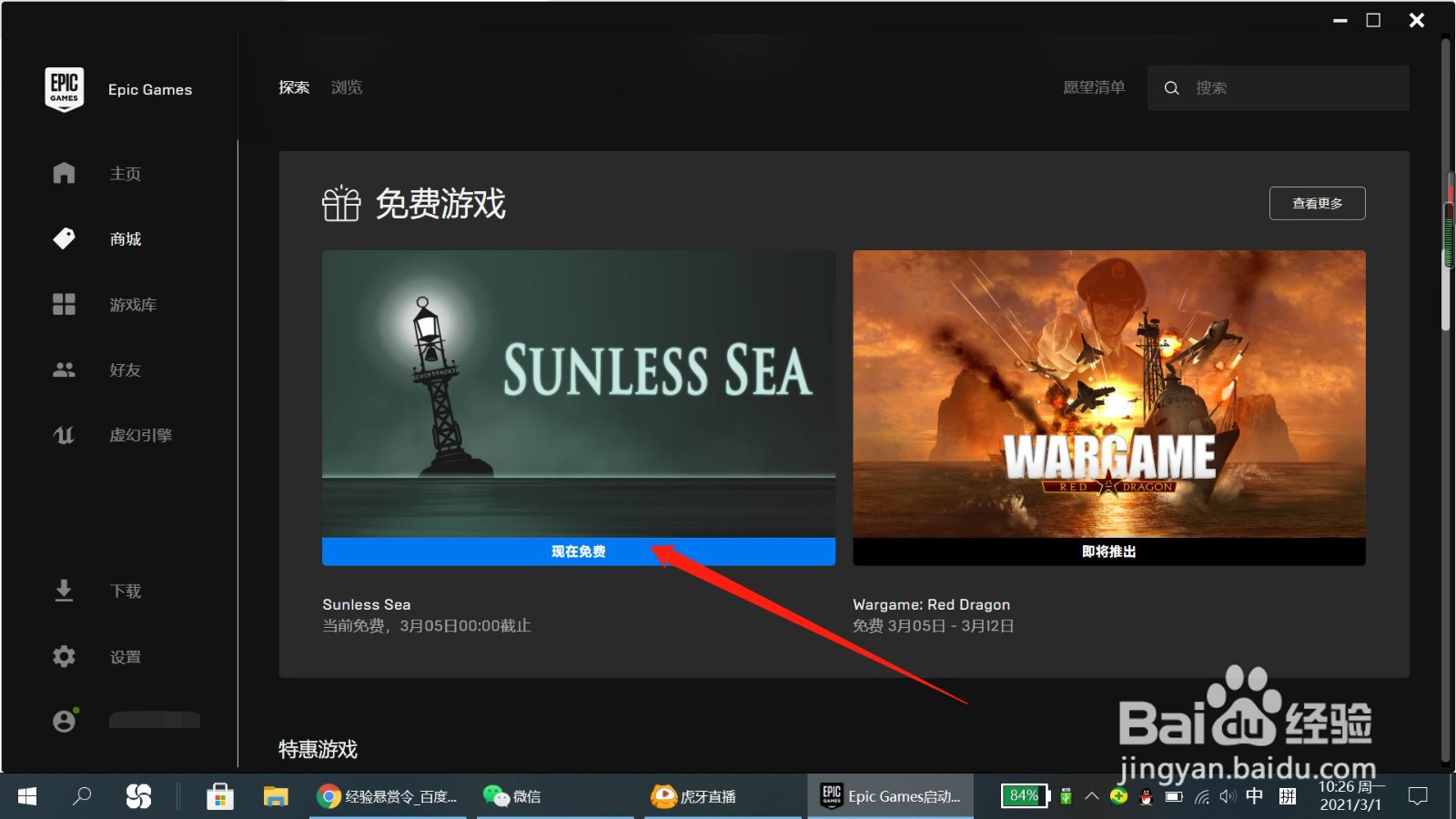Open the 虚幻引擎 Unreal Engine icon

[64, 435]
